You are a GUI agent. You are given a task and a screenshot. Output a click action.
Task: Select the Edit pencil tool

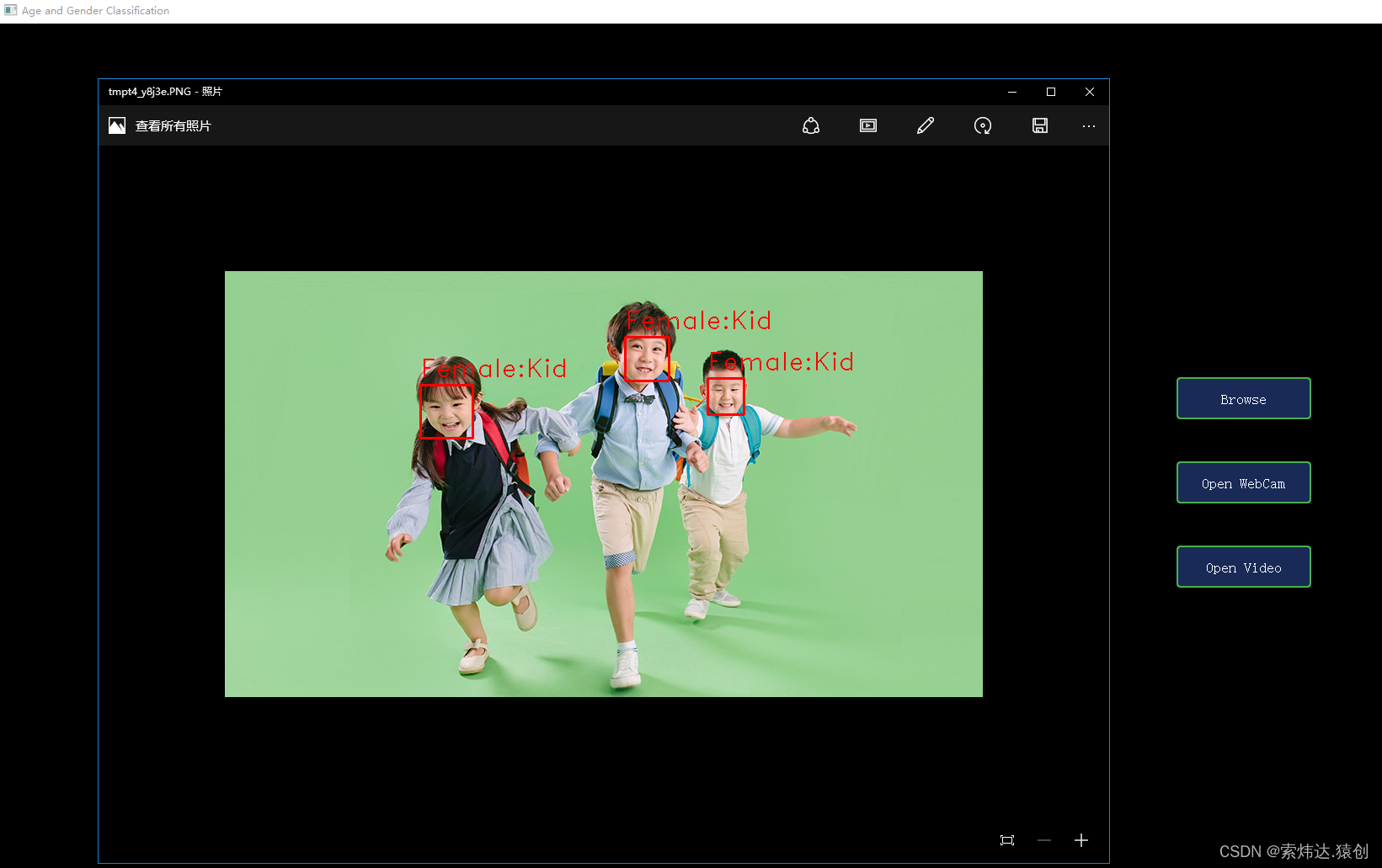tap(926, 125)
